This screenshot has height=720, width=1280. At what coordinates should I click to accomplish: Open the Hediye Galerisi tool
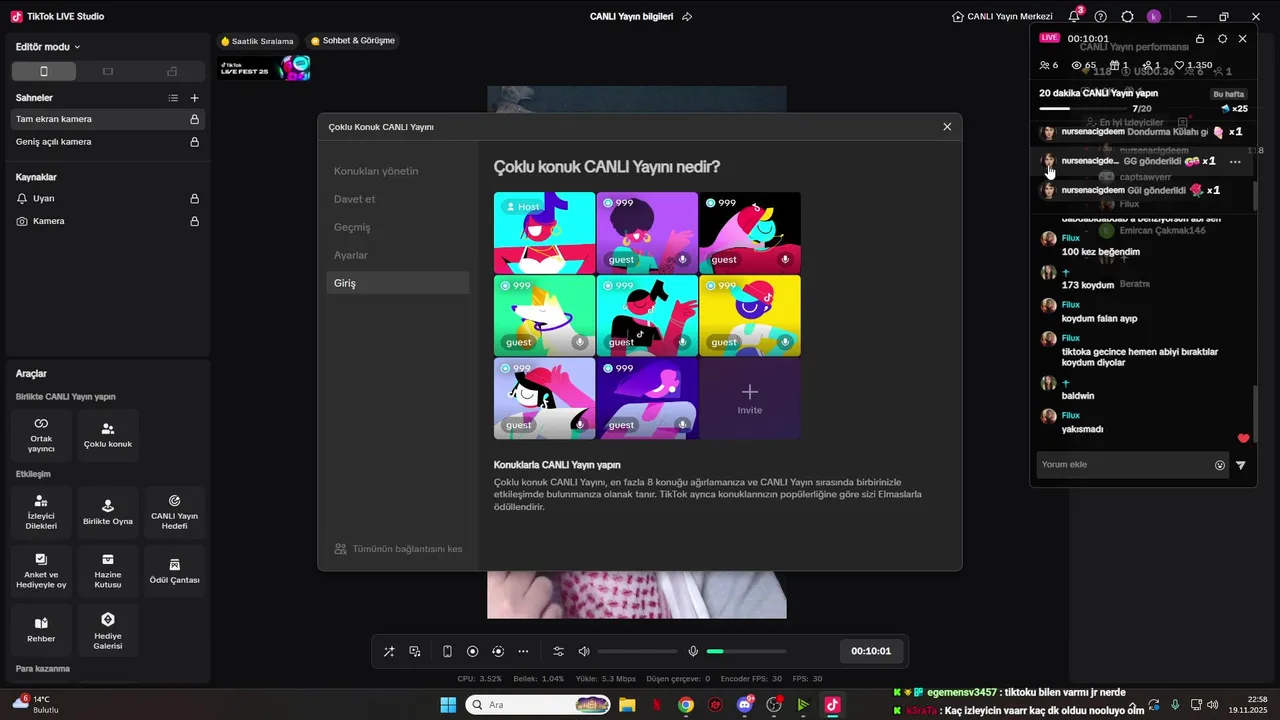tap(108, 629)
